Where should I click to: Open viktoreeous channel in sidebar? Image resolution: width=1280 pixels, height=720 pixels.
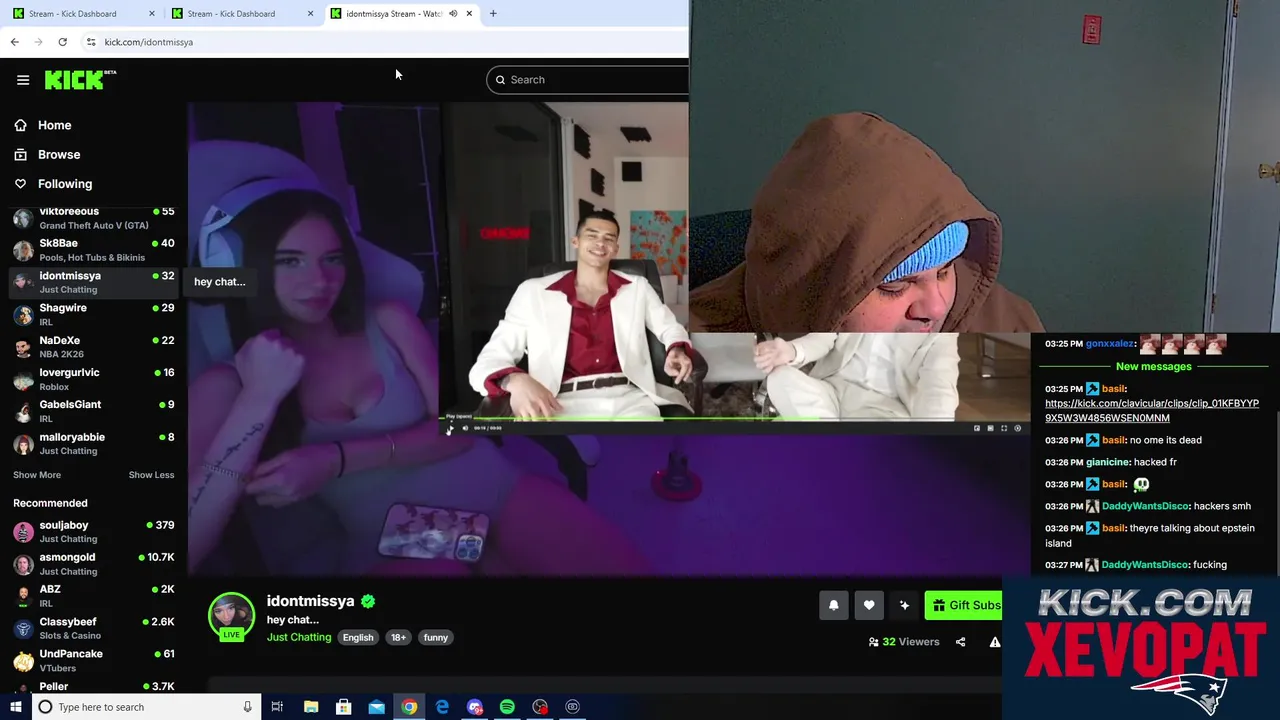point(94,218)
